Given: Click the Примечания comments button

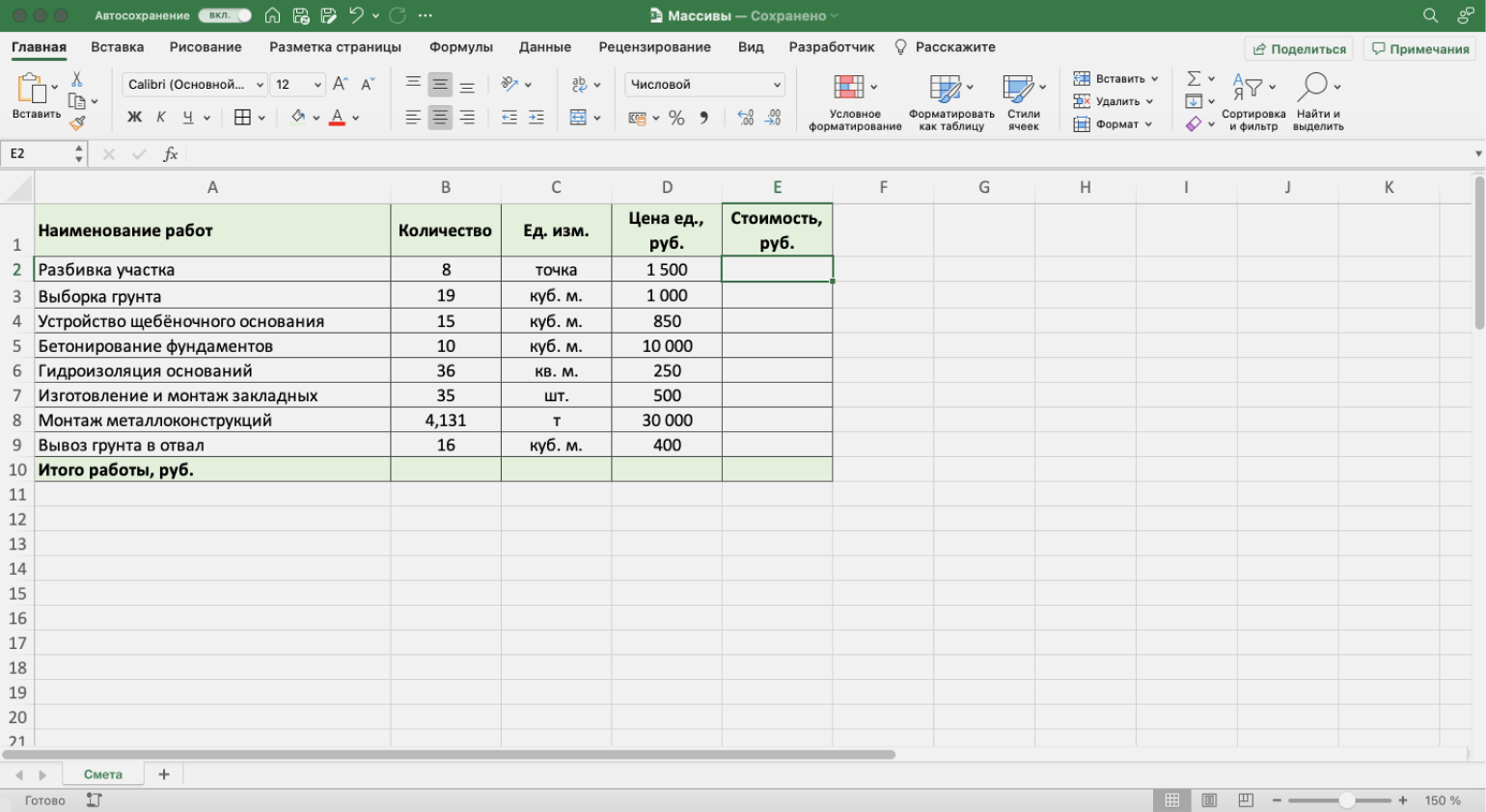Looking at the screenshot, I should (x=1419, y=49).
